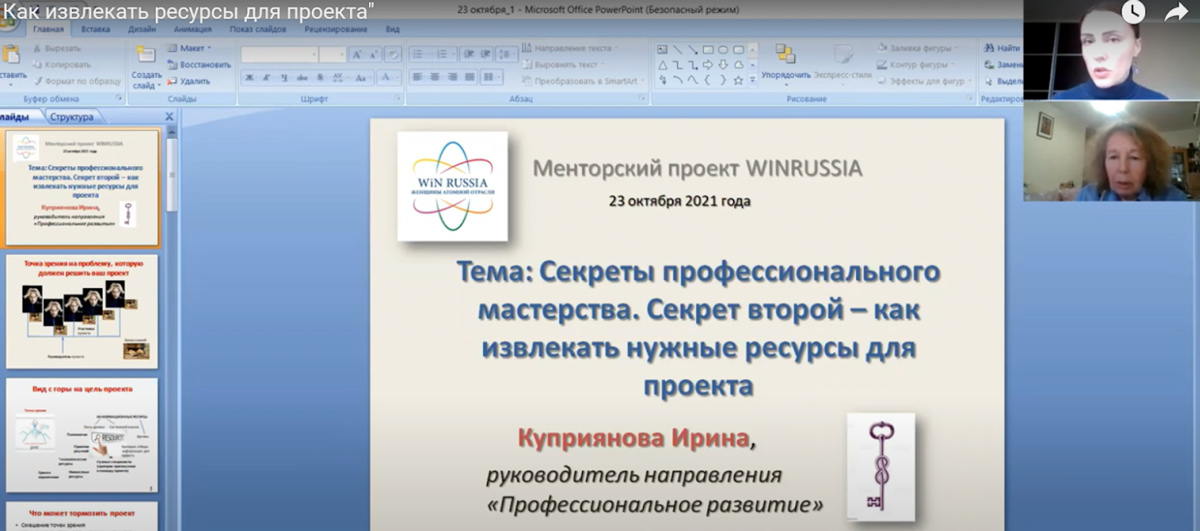Image resolution: width=1200 pixels, height=531 pixels.
Task: Toggle strikethrough (abc) formatting
Action: click(x=303, y=78)
